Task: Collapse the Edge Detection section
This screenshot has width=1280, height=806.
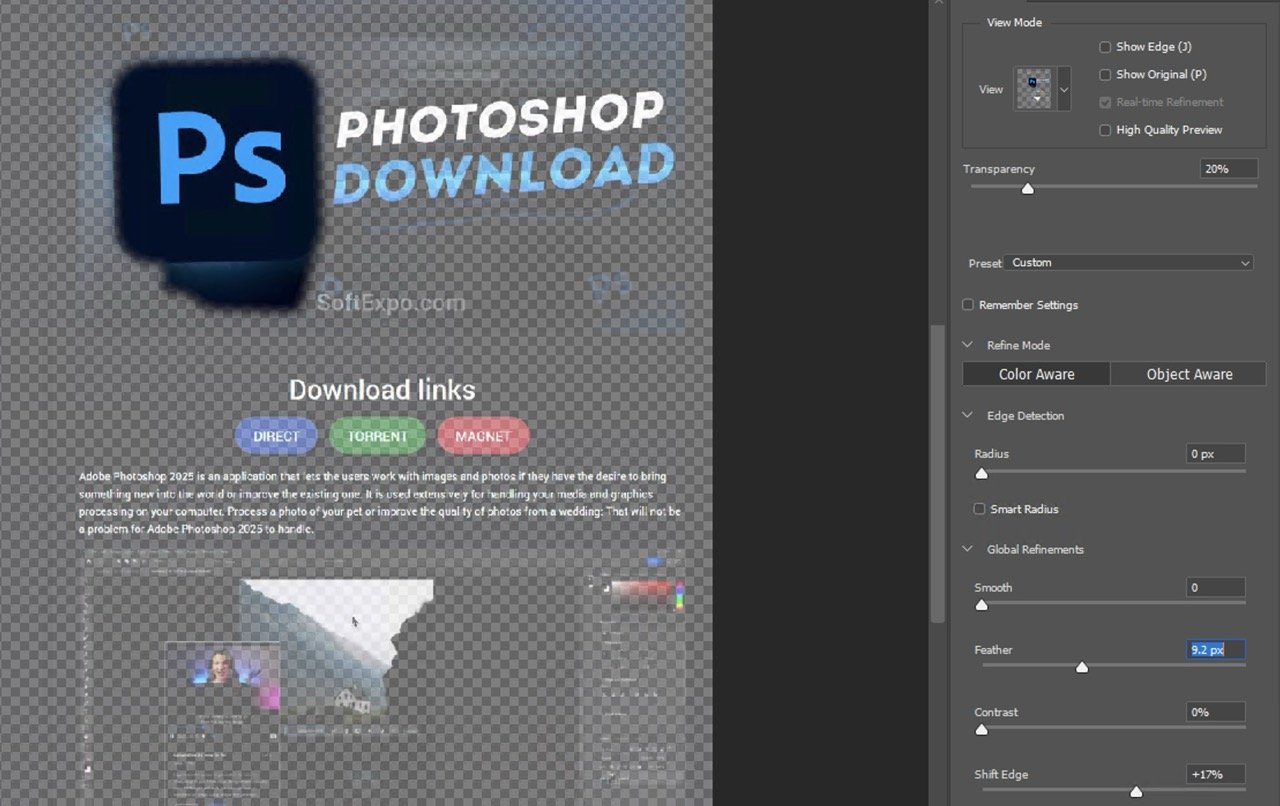Action: [967, 415]
